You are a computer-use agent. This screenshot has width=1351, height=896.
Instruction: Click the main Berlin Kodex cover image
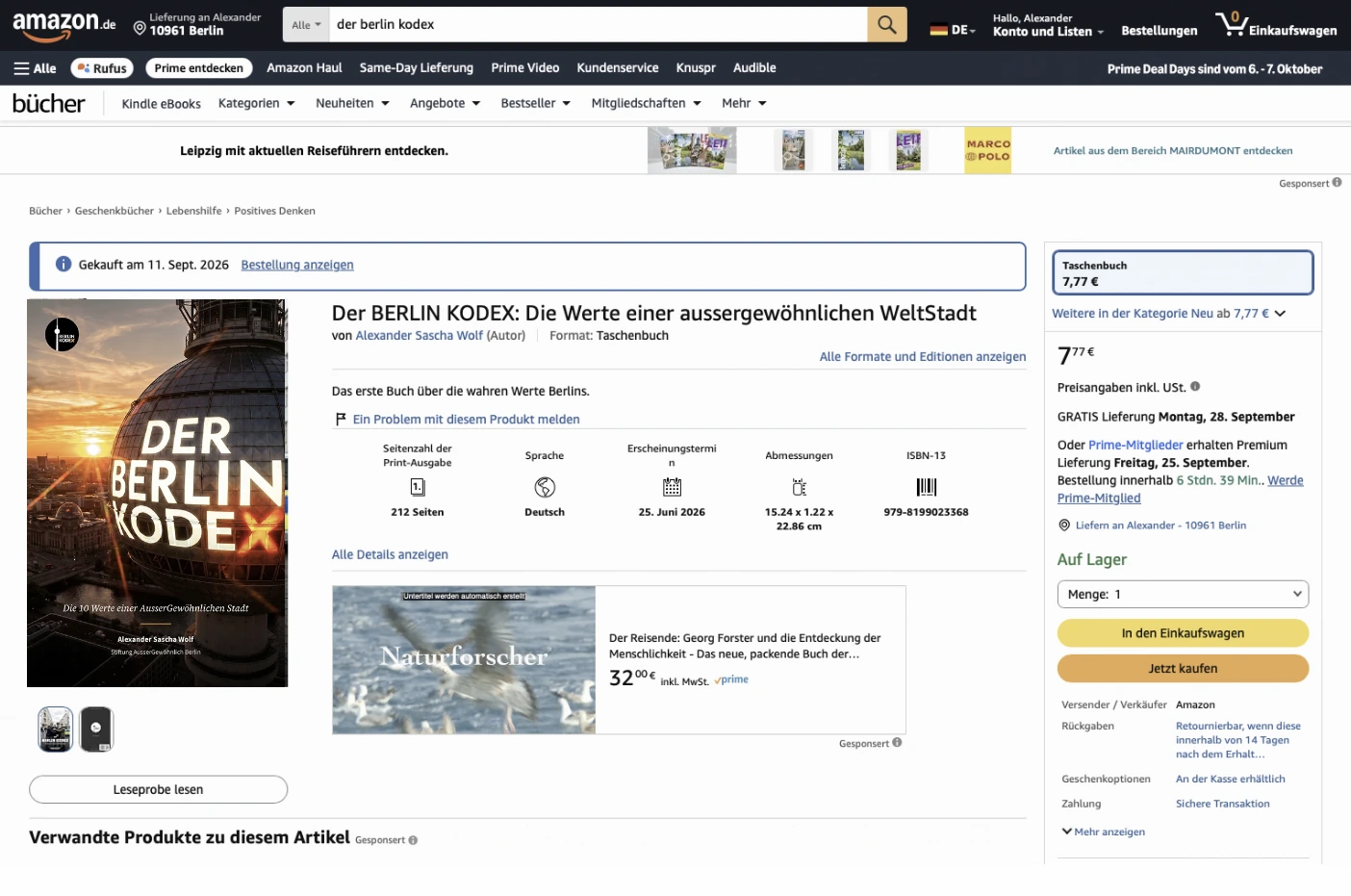coord(157,493)
